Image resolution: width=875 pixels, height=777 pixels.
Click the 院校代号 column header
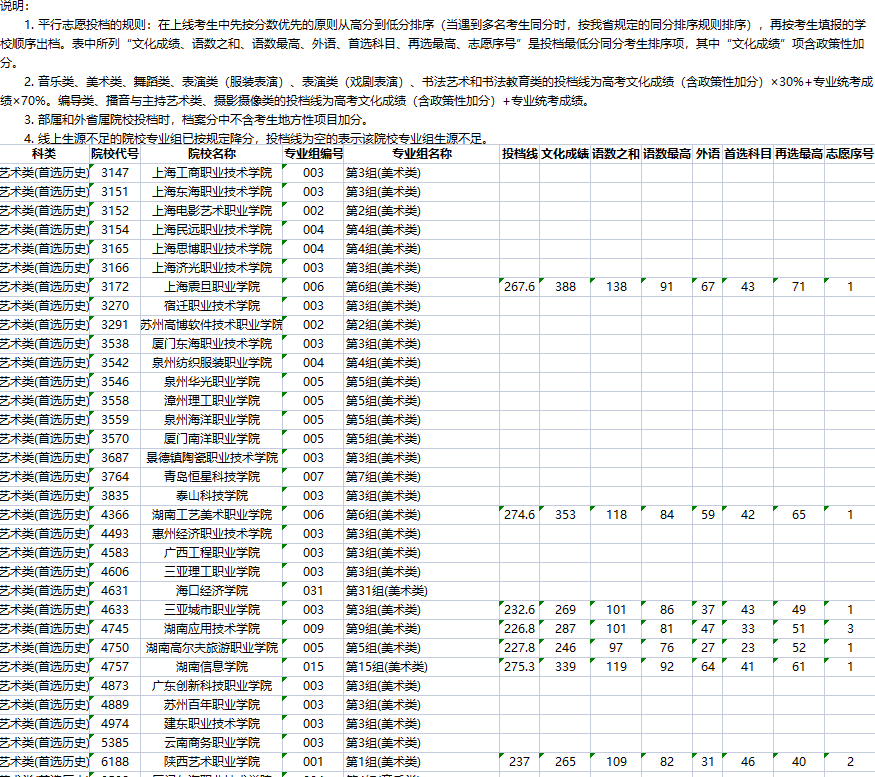pyautogui.click(x=115, y=154)
